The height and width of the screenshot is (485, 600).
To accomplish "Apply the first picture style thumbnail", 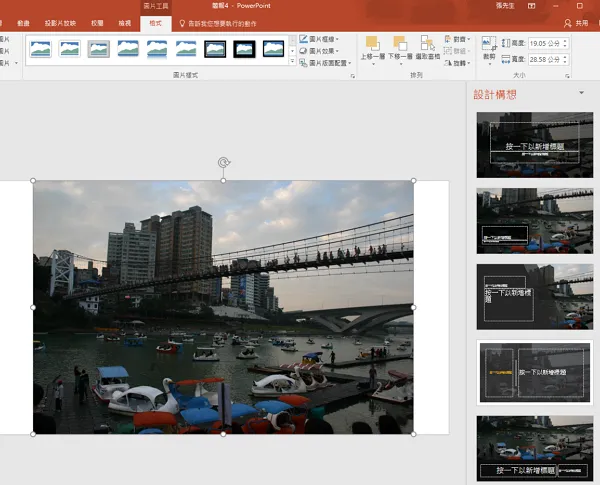I will (40, 49).
